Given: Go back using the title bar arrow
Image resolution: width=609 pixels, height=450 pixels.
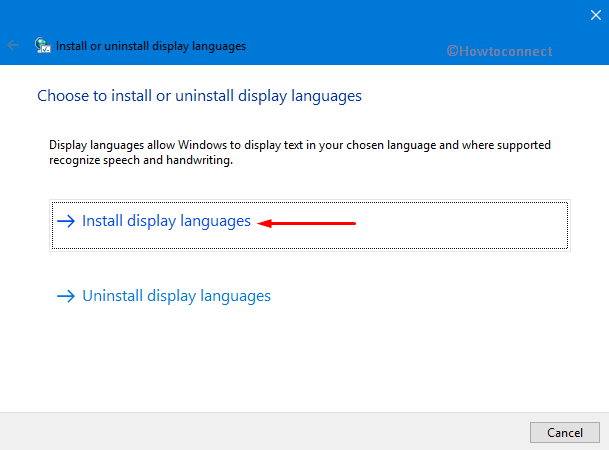Looking at the screenshot, I should [13, 45].
